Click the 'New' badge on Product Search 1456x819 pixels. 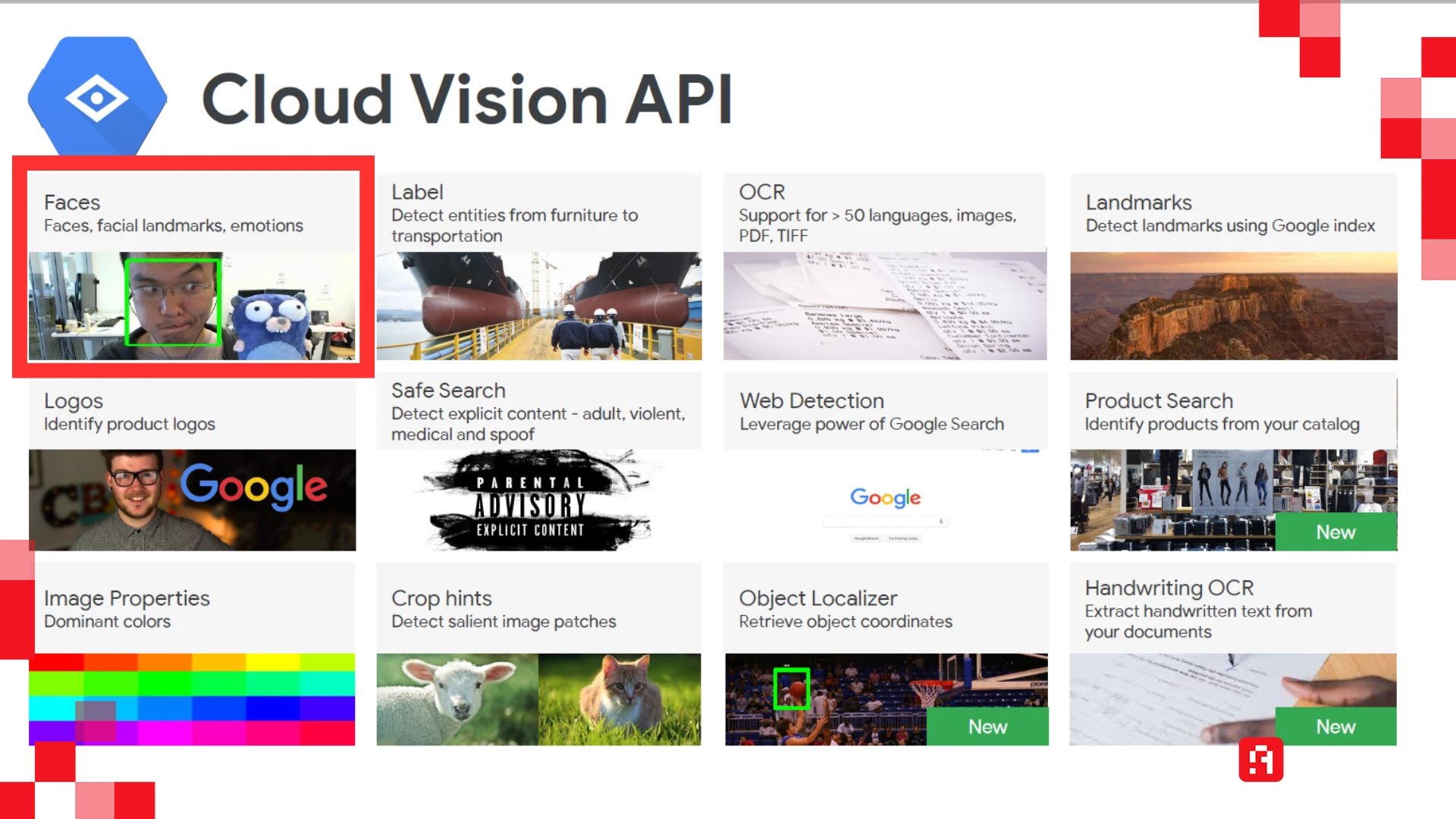tap(1335, 532)
